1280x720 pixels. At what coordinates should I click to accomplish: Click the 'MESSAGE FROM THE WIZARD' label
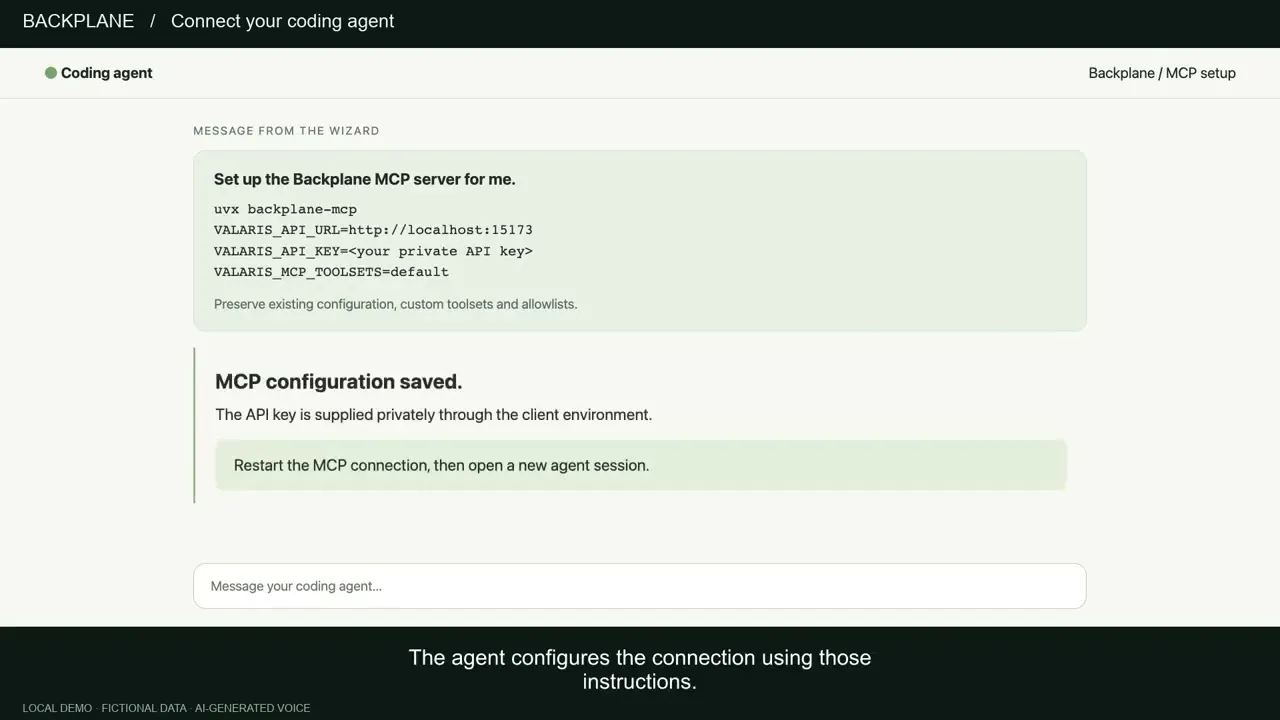pyautogui.click(x=286, y=131)
